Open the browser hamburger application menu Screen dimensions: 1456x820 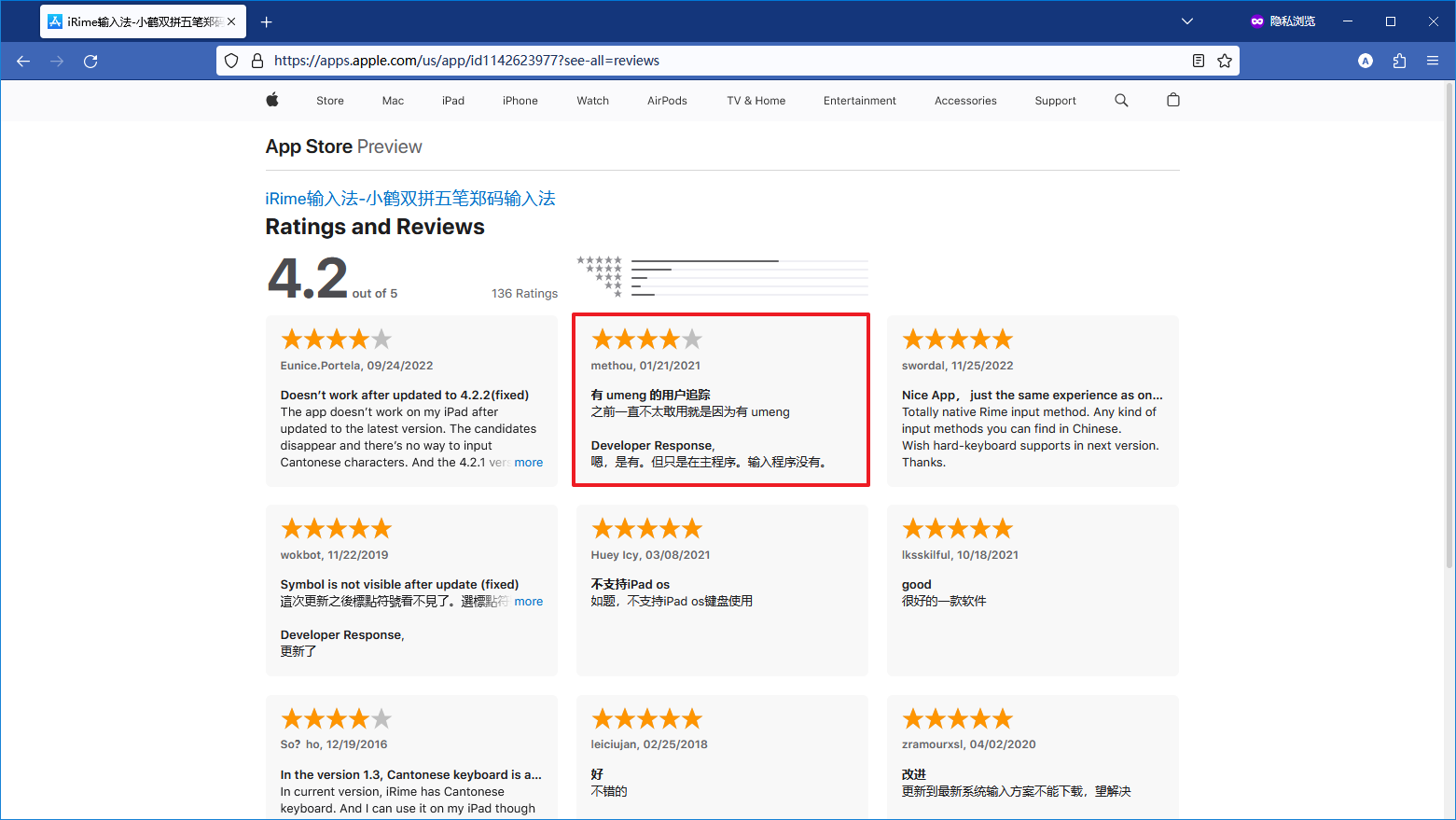pos(1433,61)
